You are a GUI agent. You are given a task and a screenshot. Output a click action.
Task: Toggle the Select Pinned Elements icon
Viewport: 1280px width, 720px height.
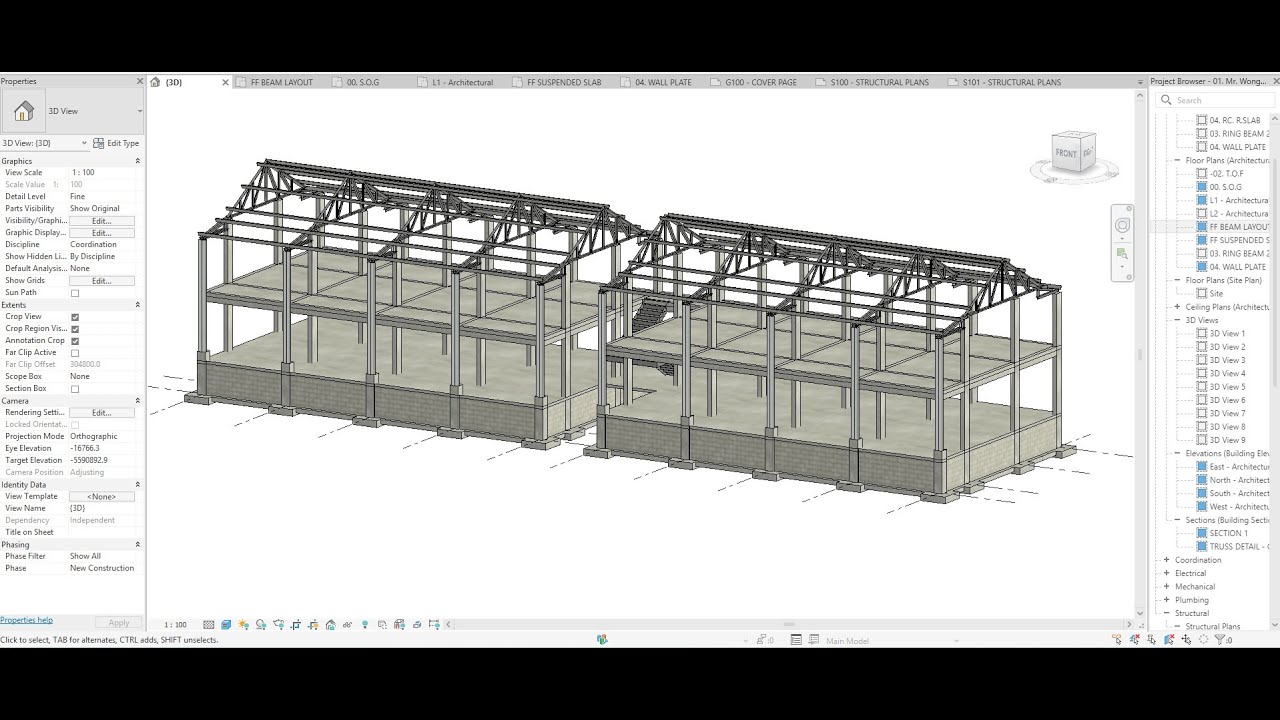pyautogui.click(x=1152, y=640)
